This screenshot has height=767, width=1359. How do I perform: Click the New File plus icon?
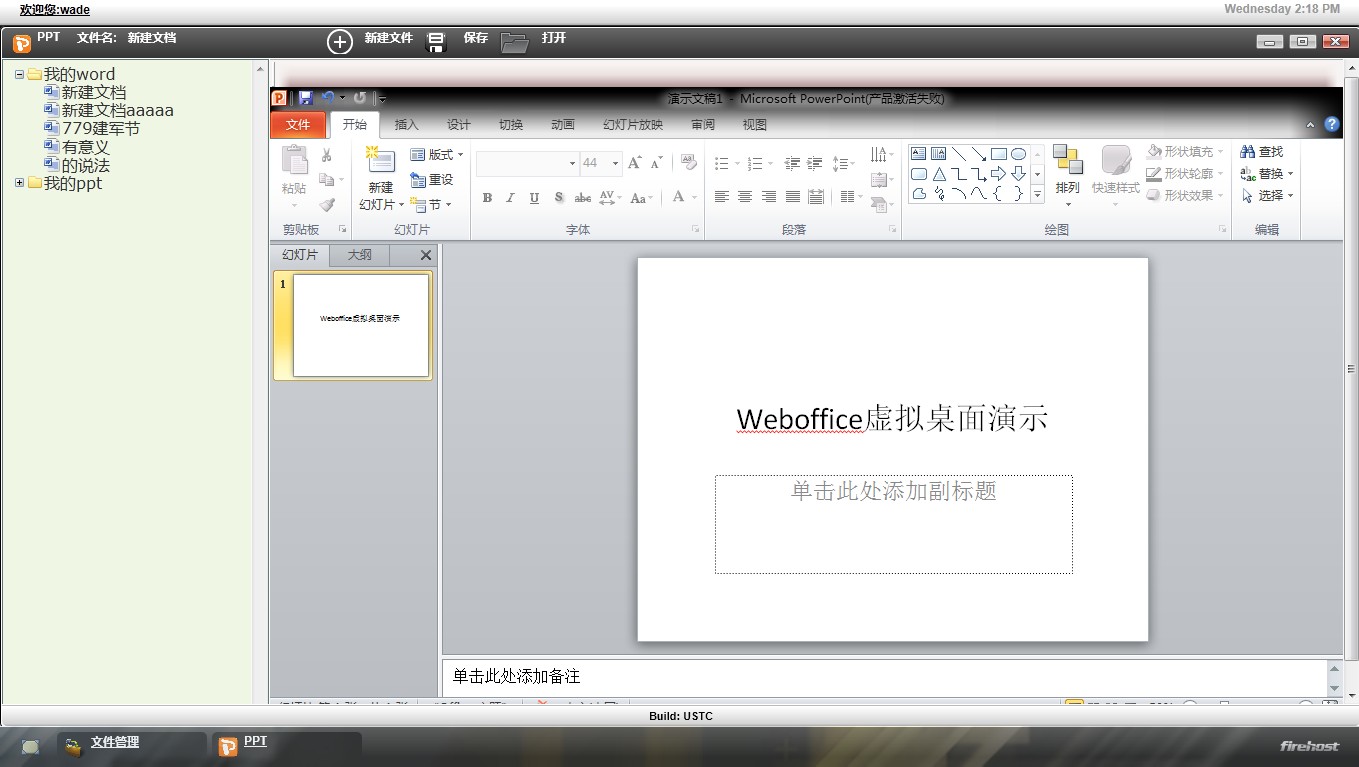[340, 42]
